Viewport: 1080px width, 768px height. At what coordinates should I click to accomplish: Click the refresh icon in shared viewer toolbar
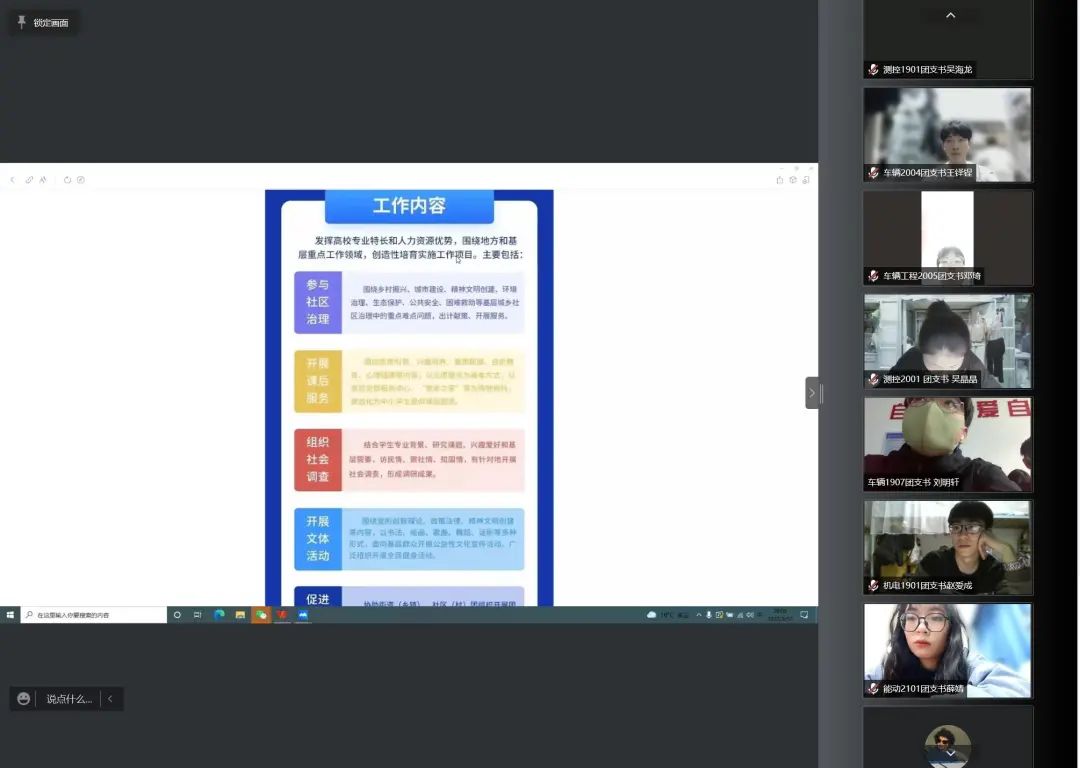(x=68, y=180)
